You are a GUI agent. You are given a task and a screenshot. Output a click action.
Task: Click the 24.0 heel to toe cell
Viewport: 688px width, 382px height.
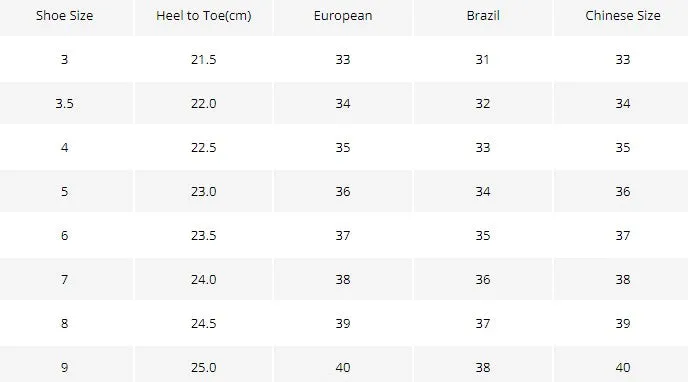204,279
